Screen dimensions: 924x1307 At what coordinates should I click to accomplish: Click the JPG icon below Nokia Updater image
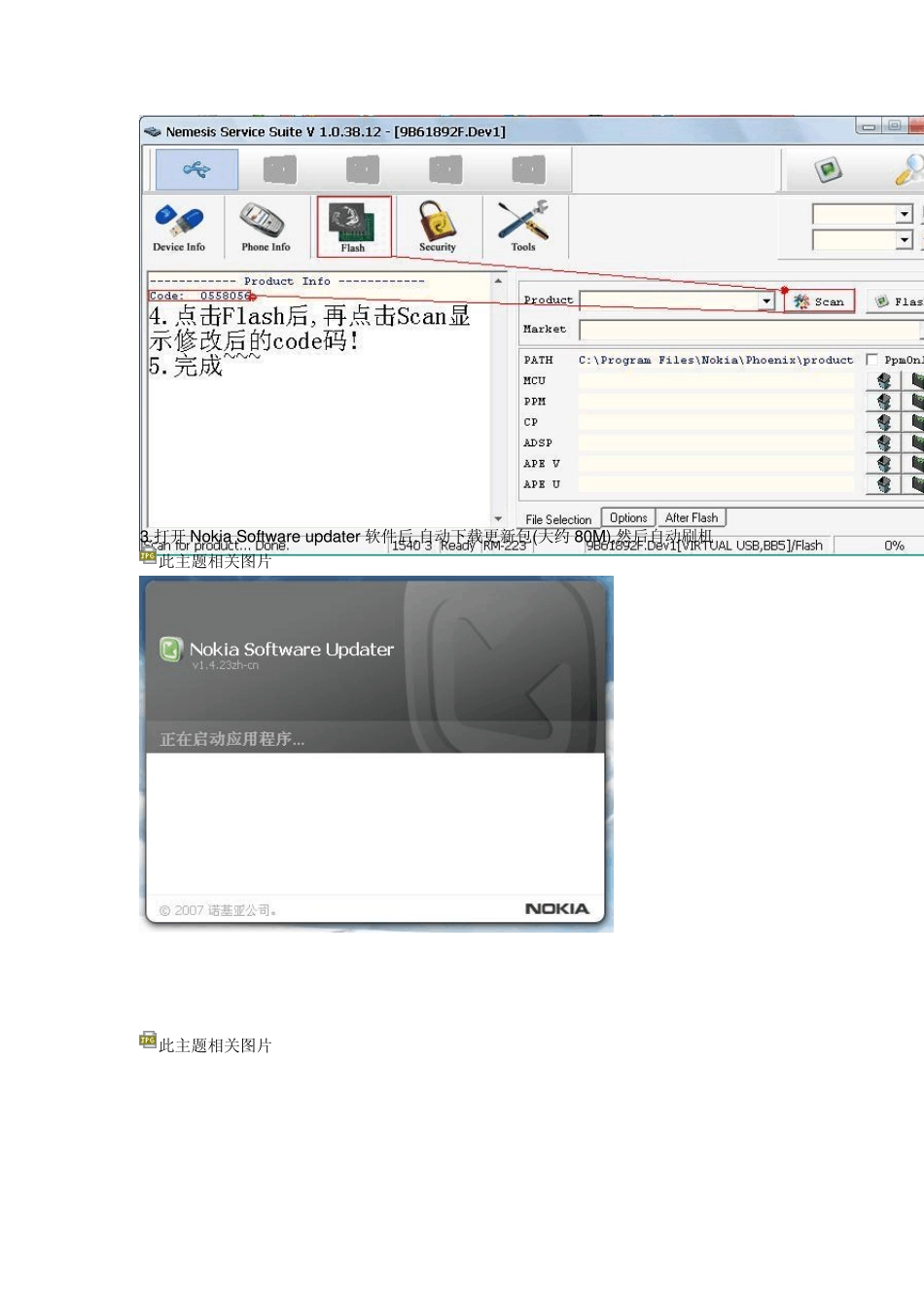point(148,1041)
